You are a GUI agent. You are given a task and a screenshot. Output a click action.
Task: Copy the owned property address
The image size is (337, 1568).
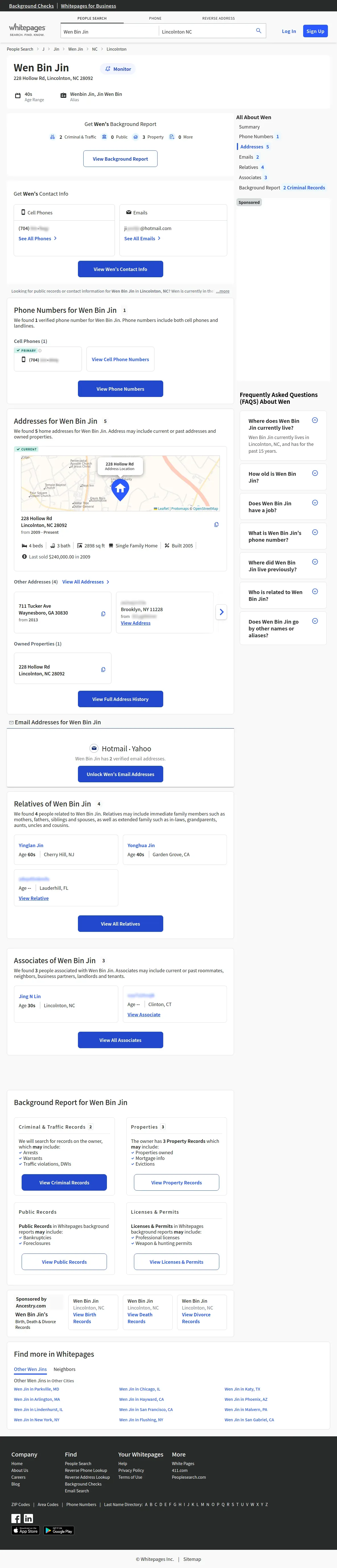[x=103, y=670]
